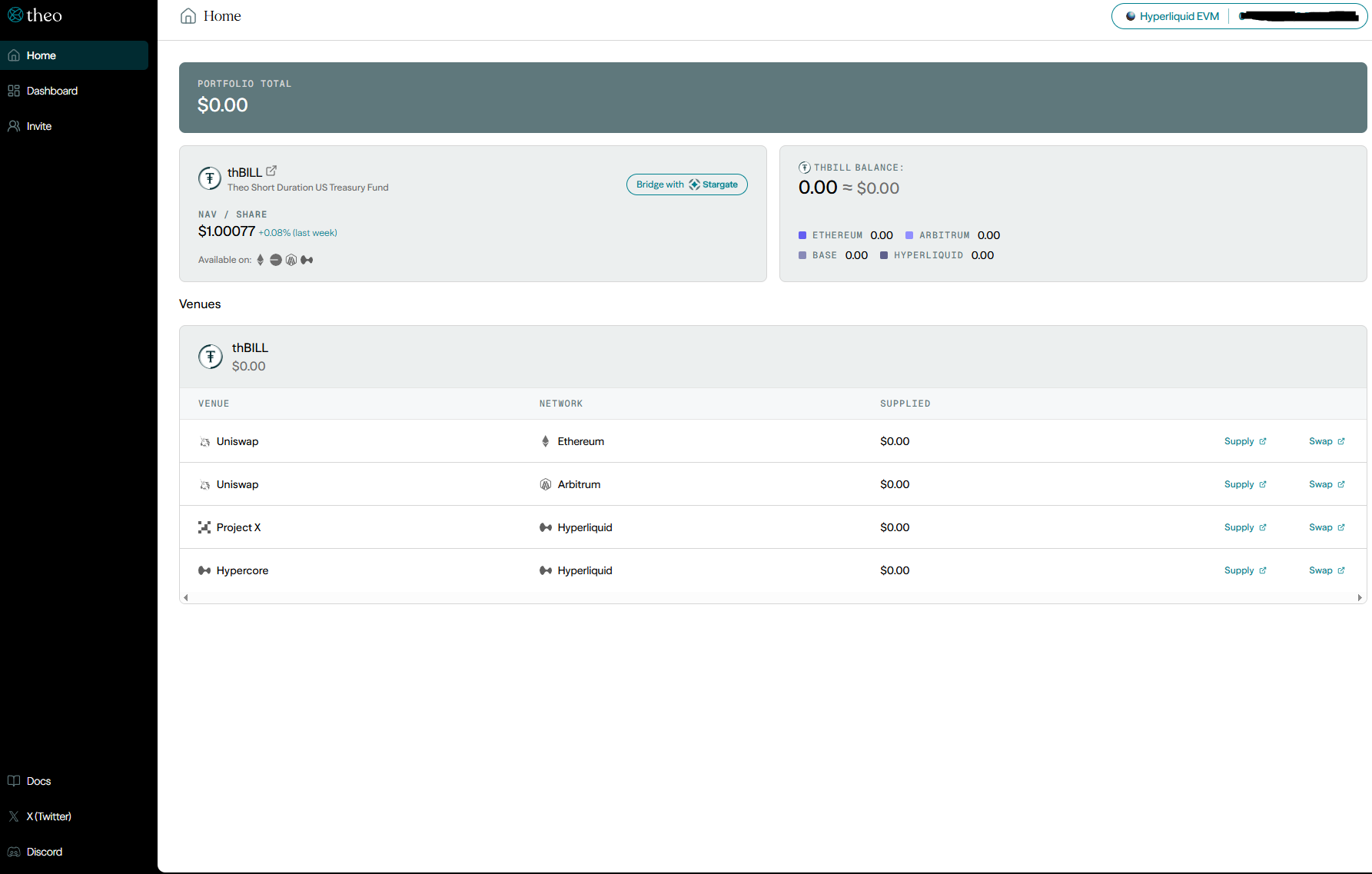The height and width of the screenshot is (874, 1372).
Task: Click Arbitrum network icon in table
Action: point(546,484)
